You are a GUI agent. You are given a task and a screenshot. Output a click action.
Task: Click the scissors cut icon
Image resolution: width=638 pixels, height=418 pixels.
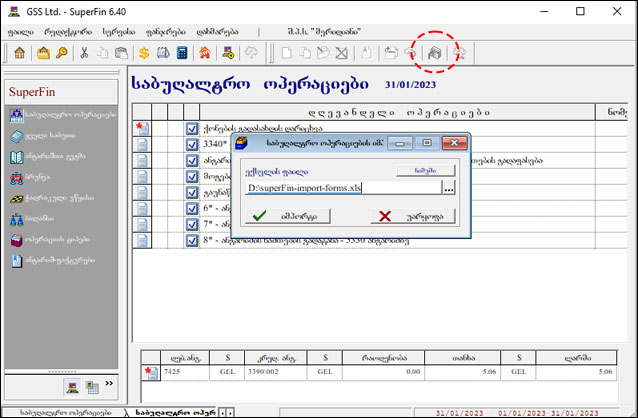(84, 53)
